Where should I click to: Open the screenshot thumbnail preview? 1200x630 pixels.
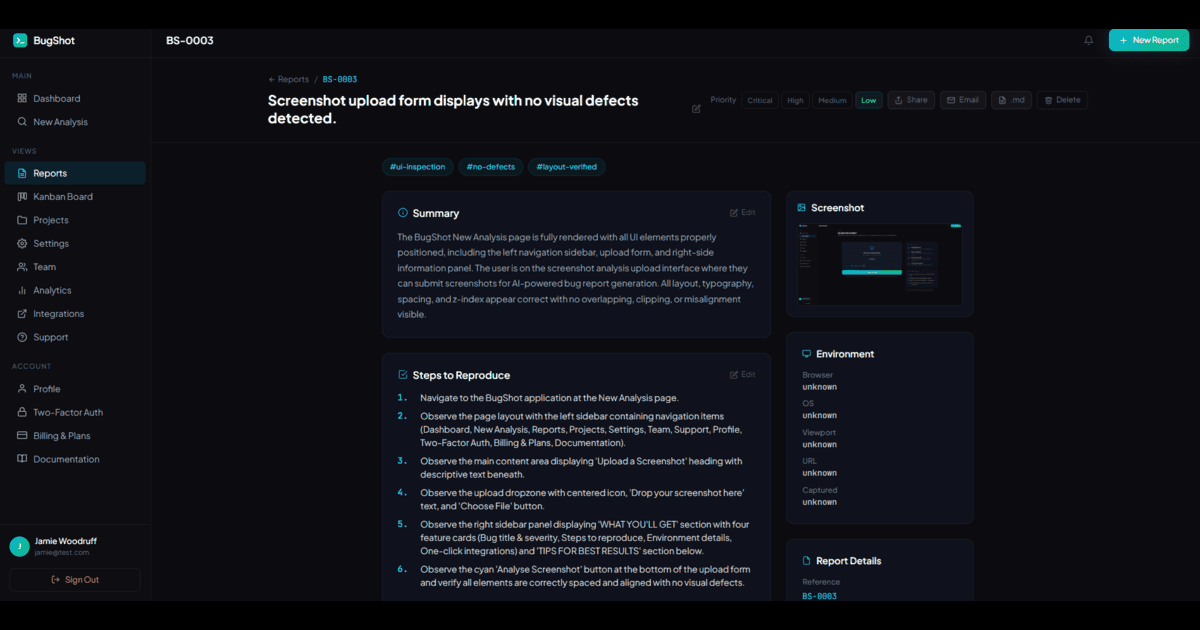(879, 266)
